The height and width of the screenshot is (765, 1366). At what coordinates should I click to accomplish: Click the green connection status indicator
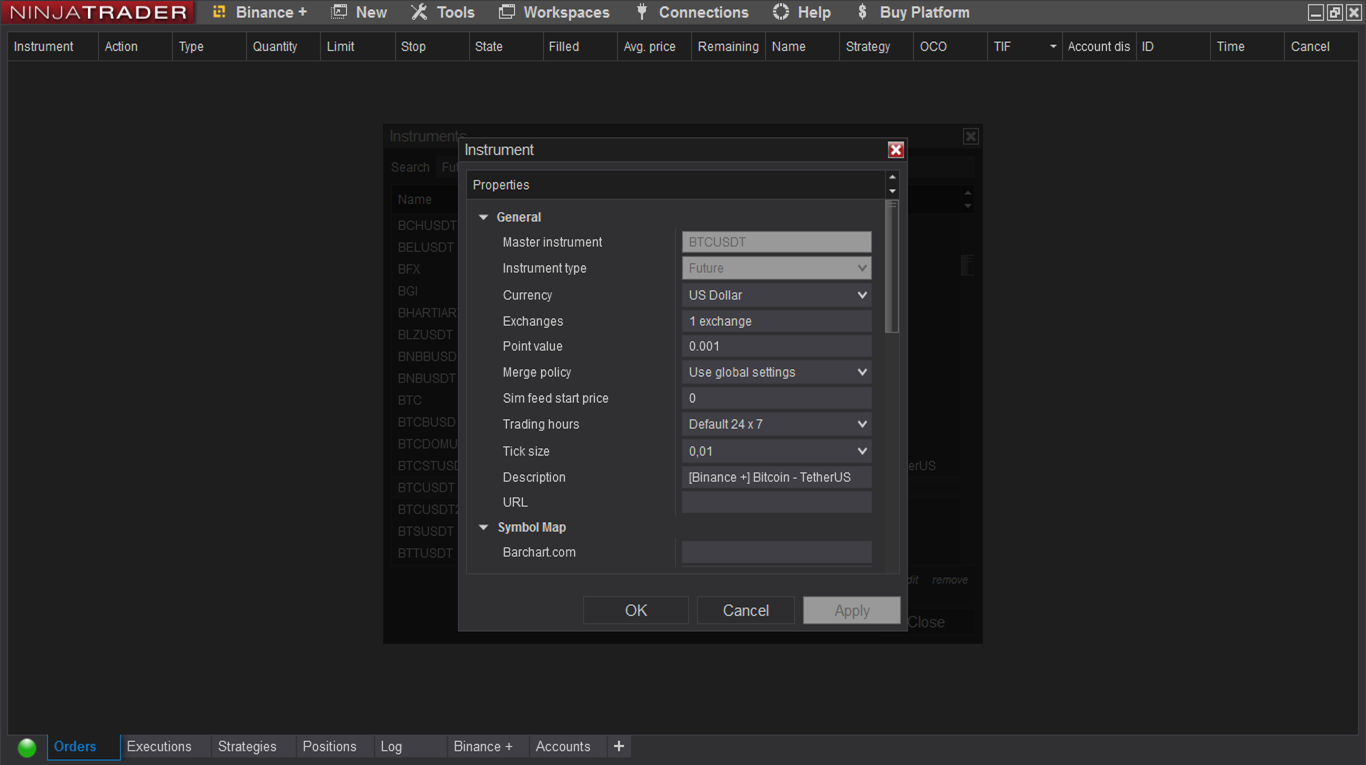27,747
